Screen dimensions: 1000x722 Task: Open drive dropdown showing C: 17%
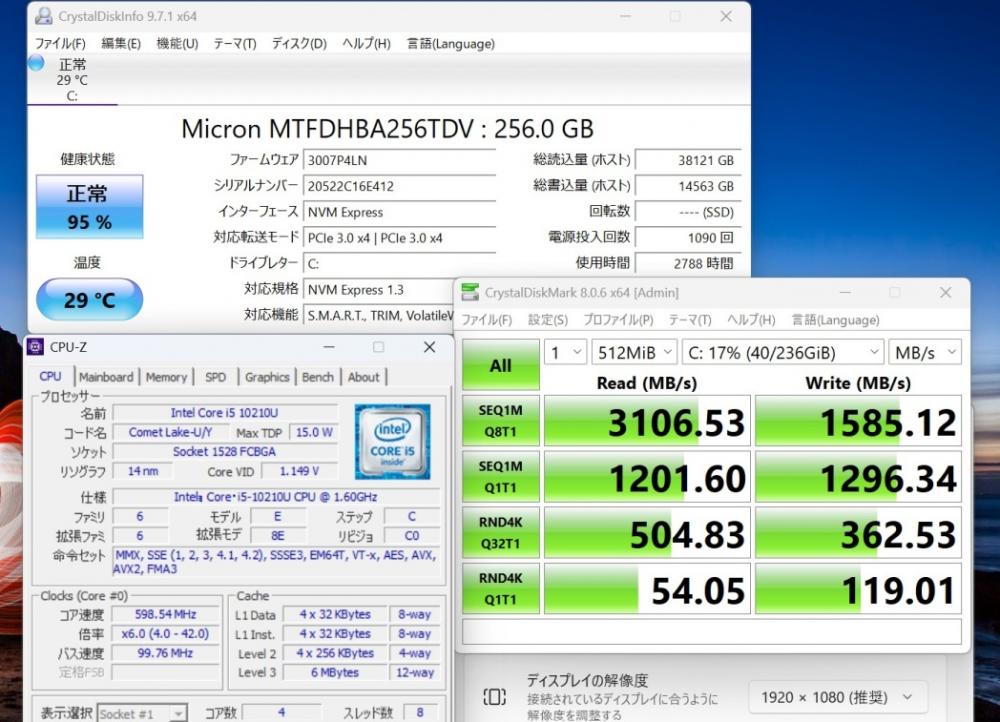click(783, 352)
